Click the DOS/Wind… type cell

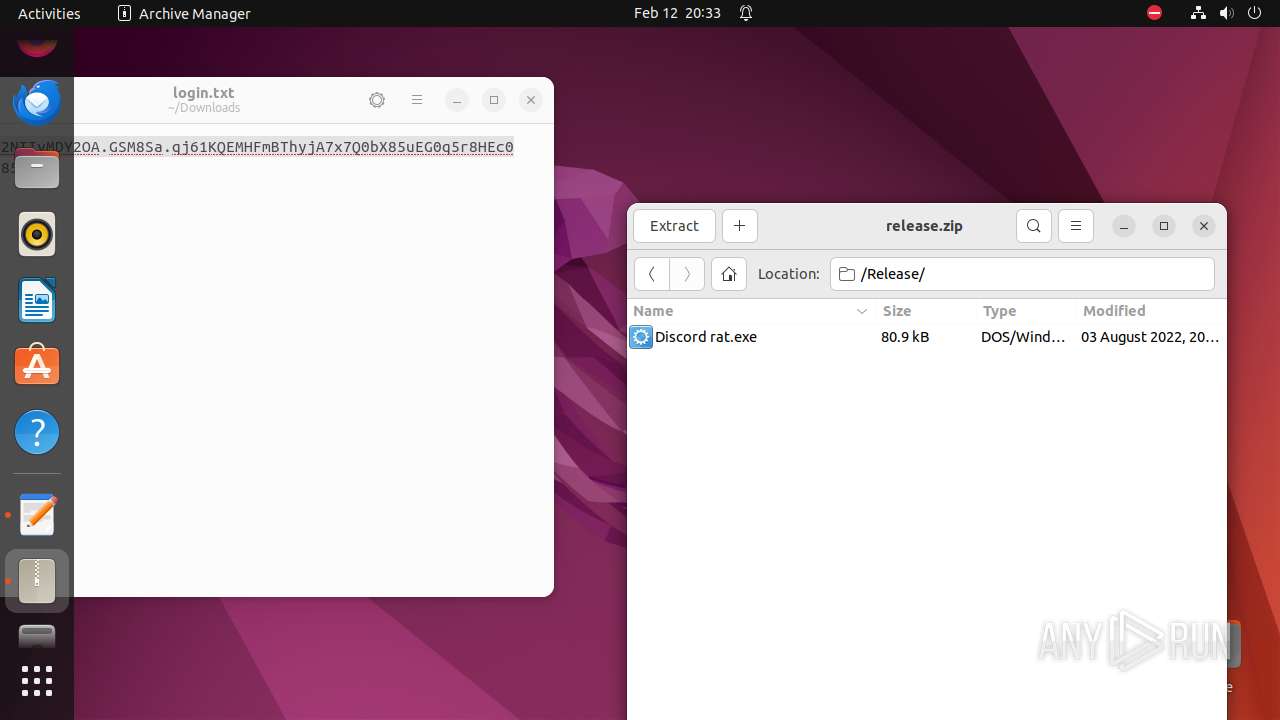coord(1023,337)
